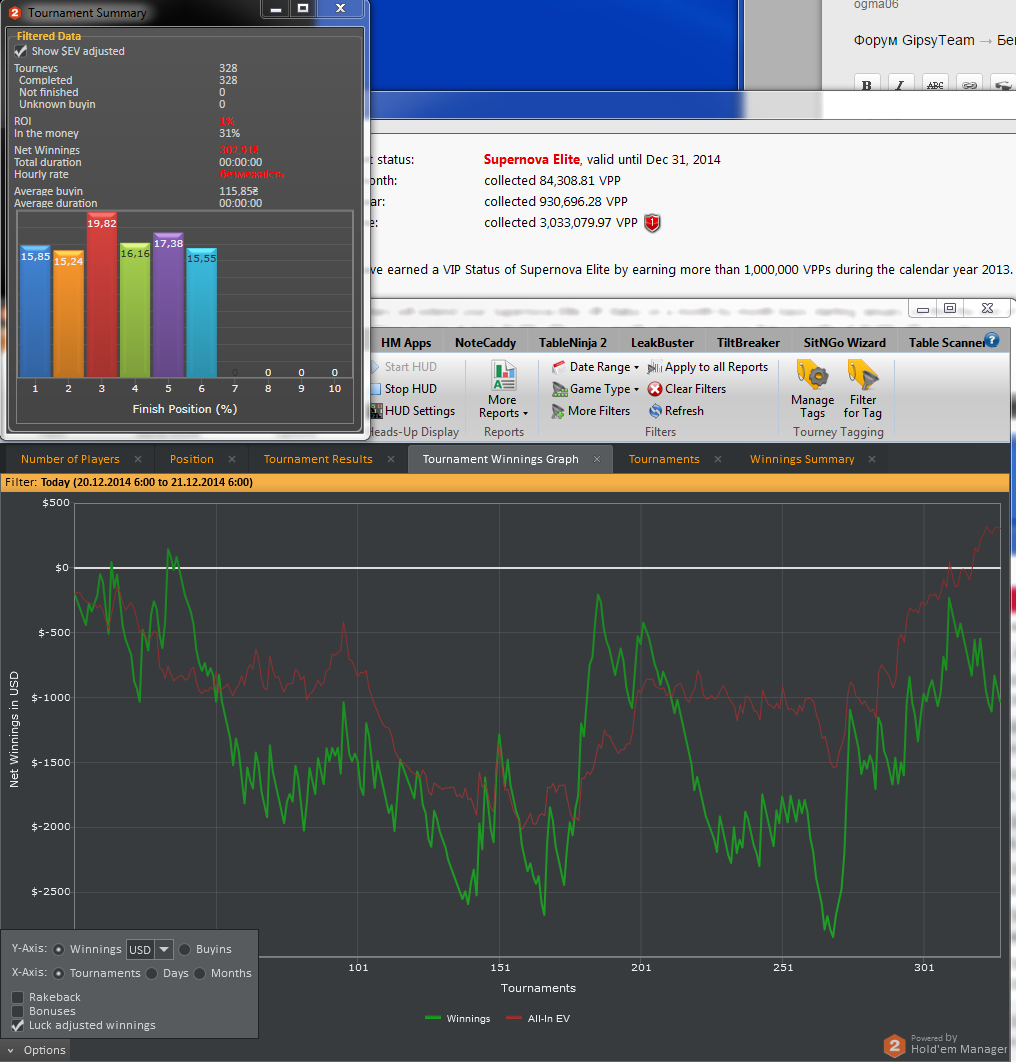
Task: Click the All-In EV legend entry
Action: (x=538, y=1019)
